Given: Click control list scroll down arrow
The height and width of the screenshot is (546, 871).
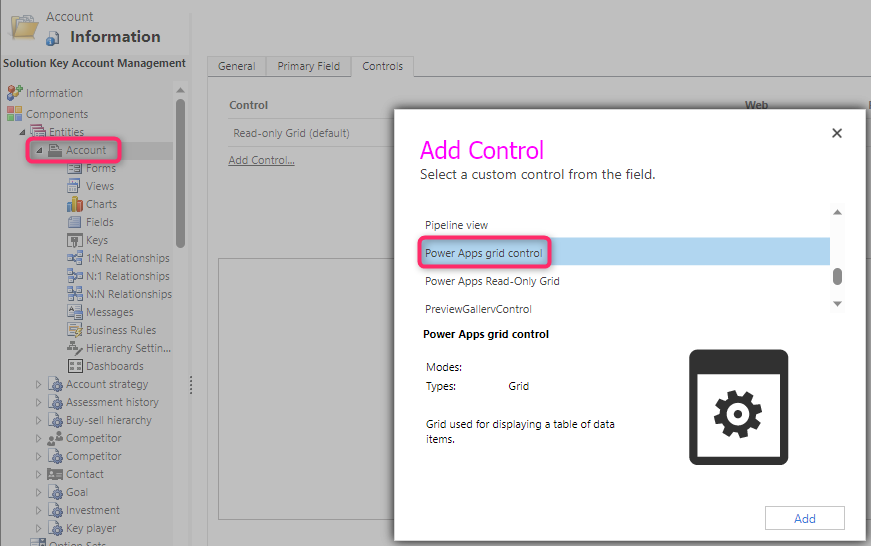Looking at the screenshot, I should [837, 304].
